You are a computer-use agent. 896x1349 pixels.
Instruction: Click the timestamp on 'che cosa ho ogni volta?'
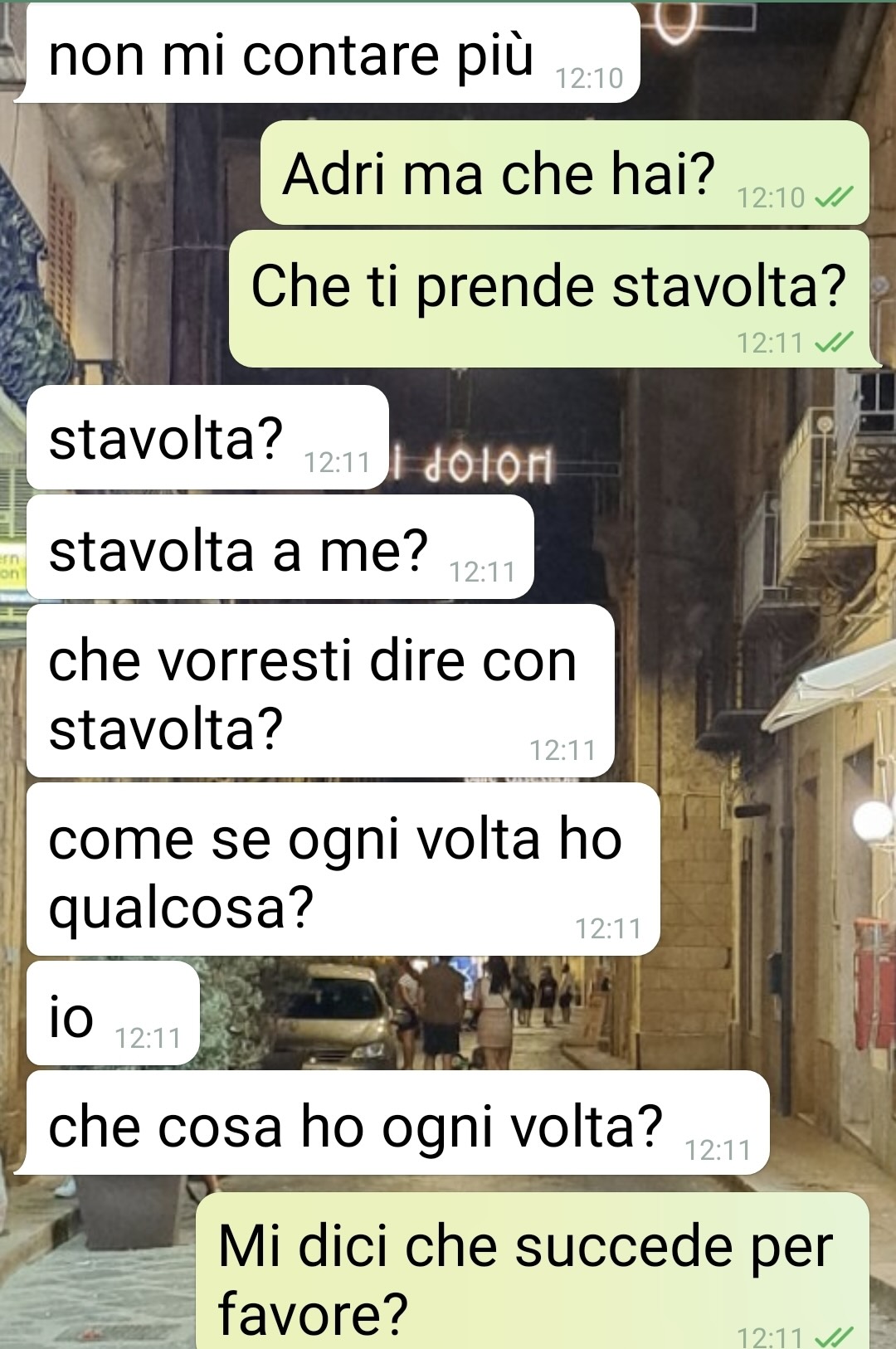click(x=718, y=1150)
